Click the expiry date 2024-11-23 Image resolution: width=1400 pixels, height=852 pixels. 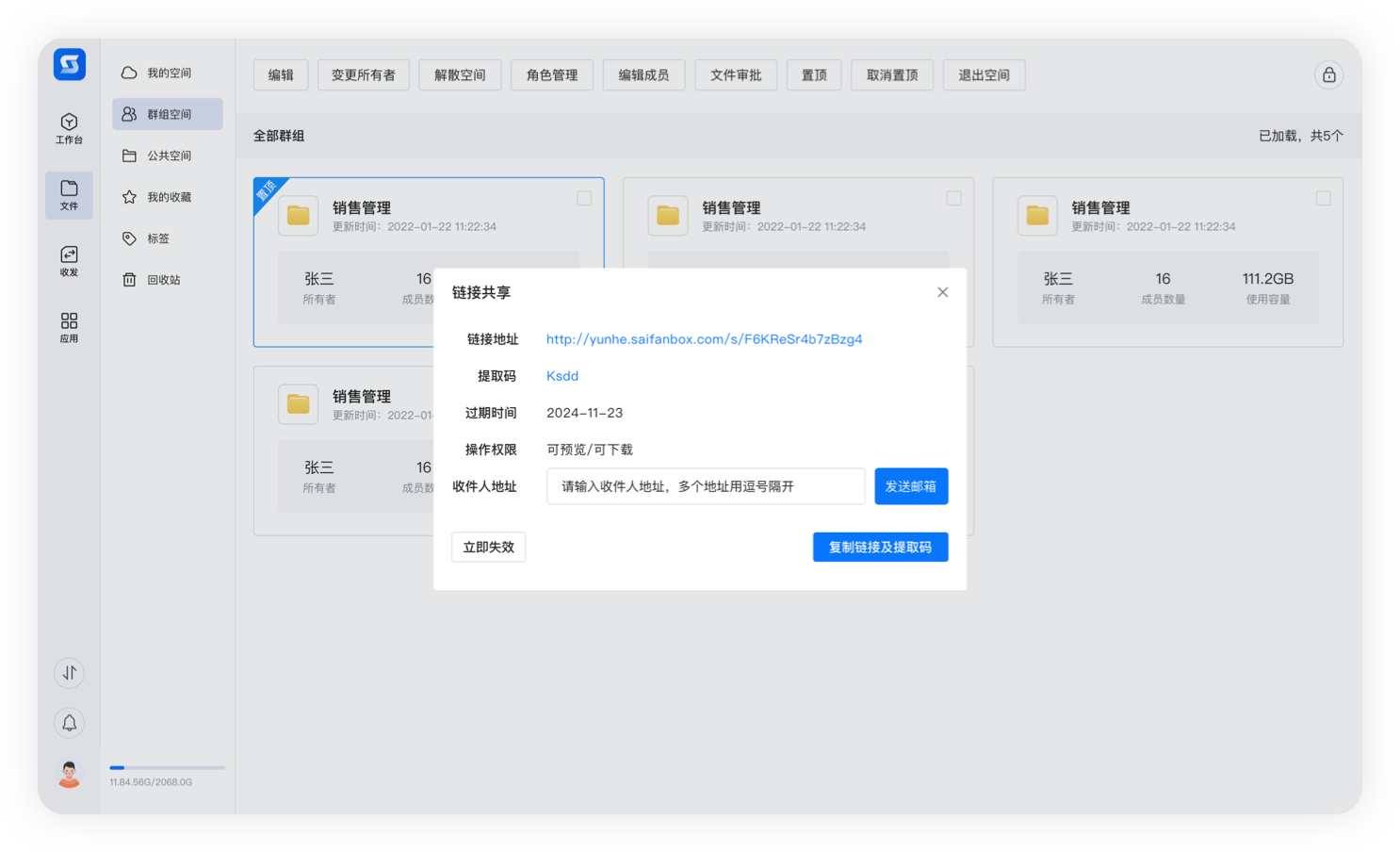point(584,413)
